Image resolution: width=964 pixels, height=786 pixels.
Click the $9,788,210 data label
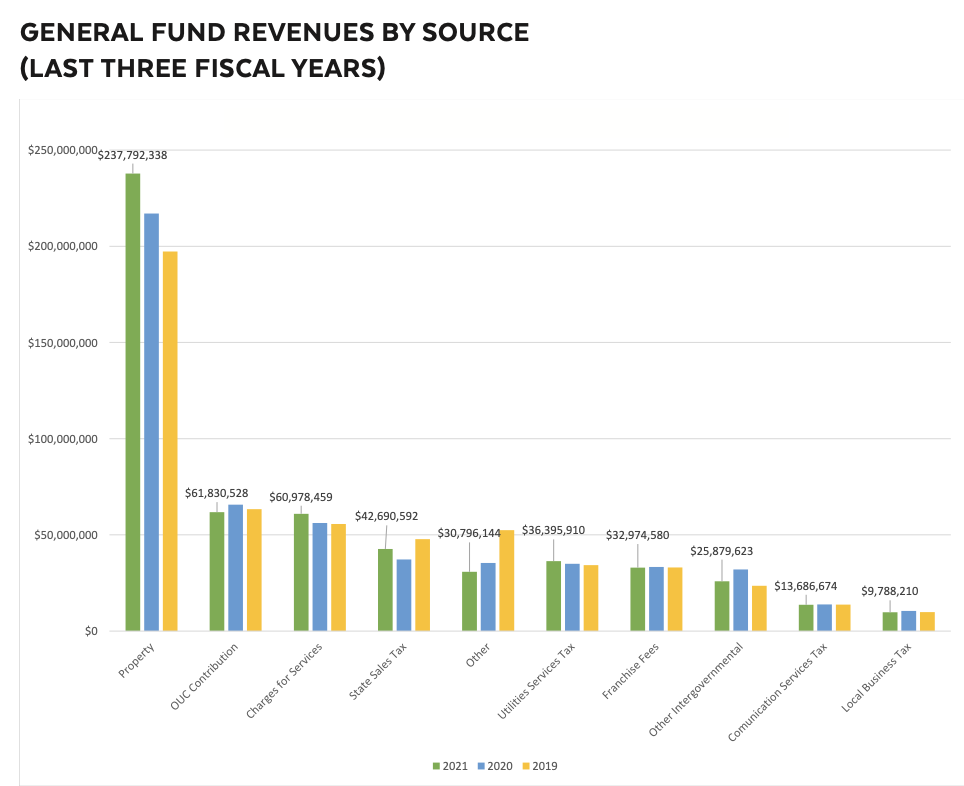889,591
